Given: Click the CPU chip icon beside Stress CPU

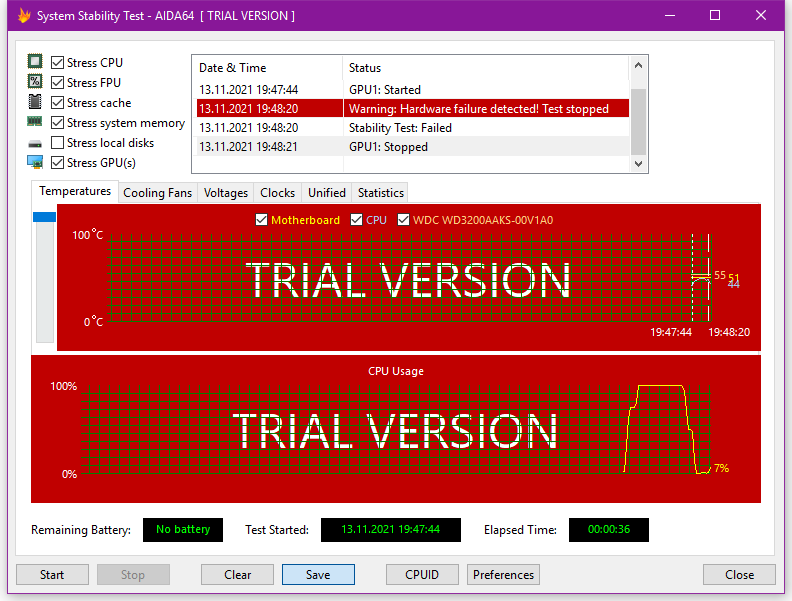Looking at the screenshot, I should pyautogui.click(x=35, y=62).
